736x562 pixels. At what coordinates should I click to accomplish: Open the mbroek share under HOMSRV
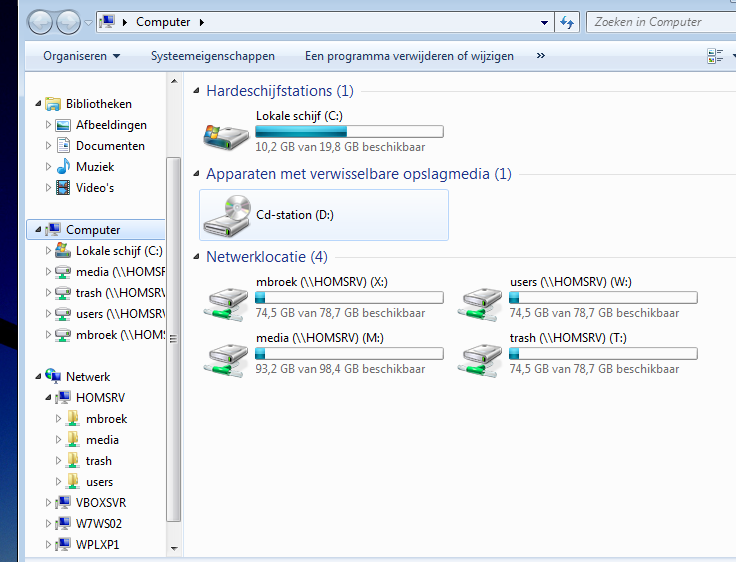tap(107, 419)
